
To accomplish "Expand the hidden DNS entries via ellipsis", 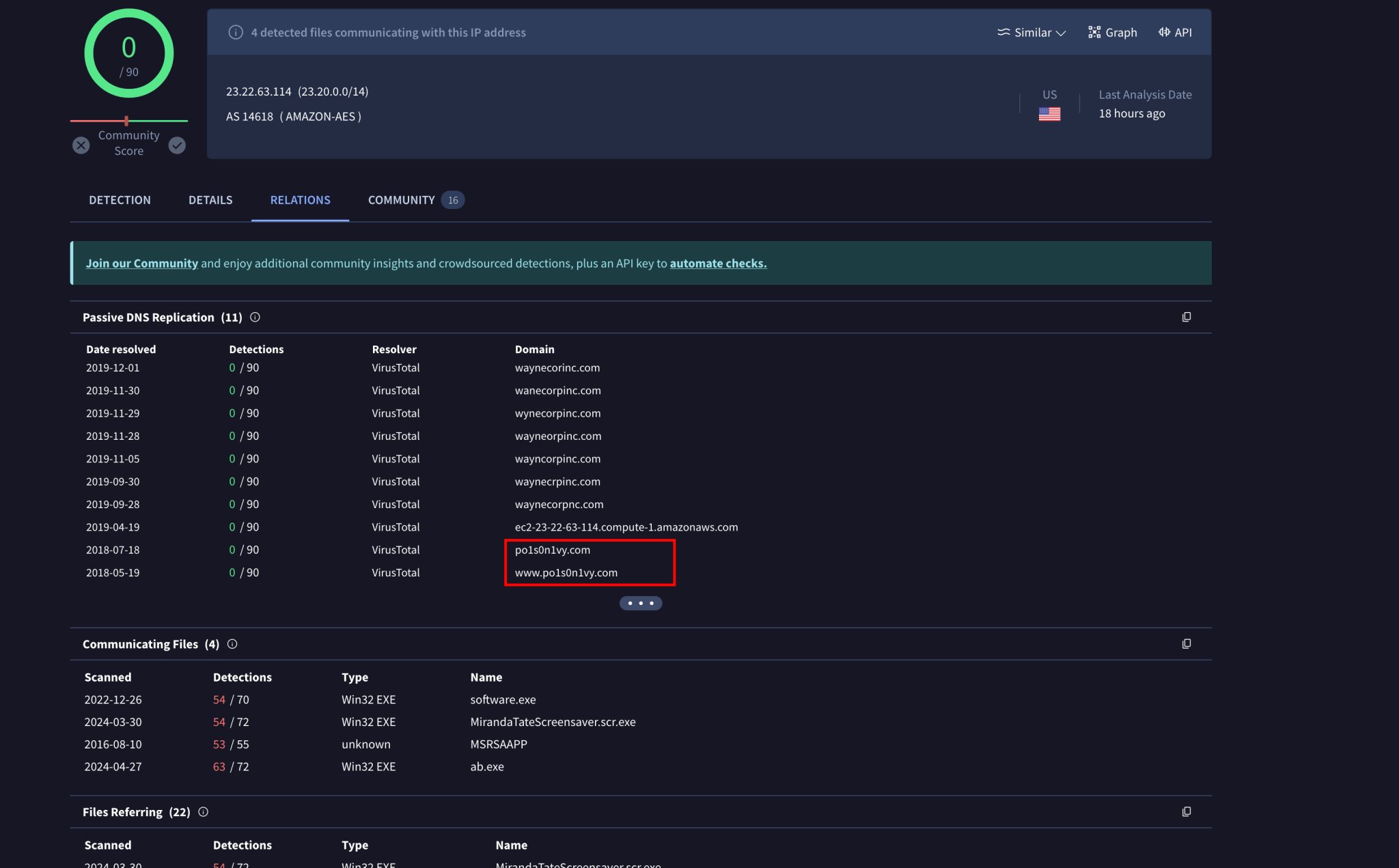I will [x=640, y=603].
